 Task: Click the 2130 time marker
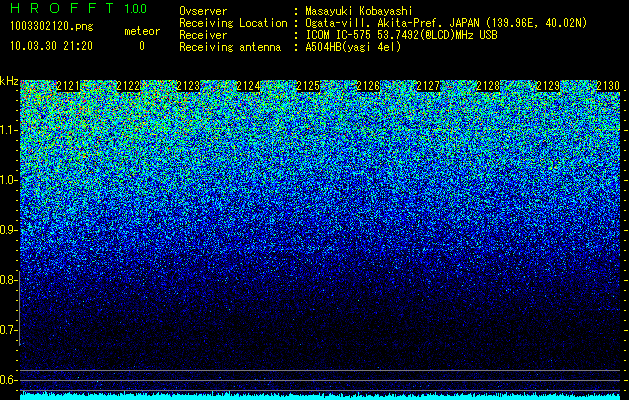coord(608,86)
